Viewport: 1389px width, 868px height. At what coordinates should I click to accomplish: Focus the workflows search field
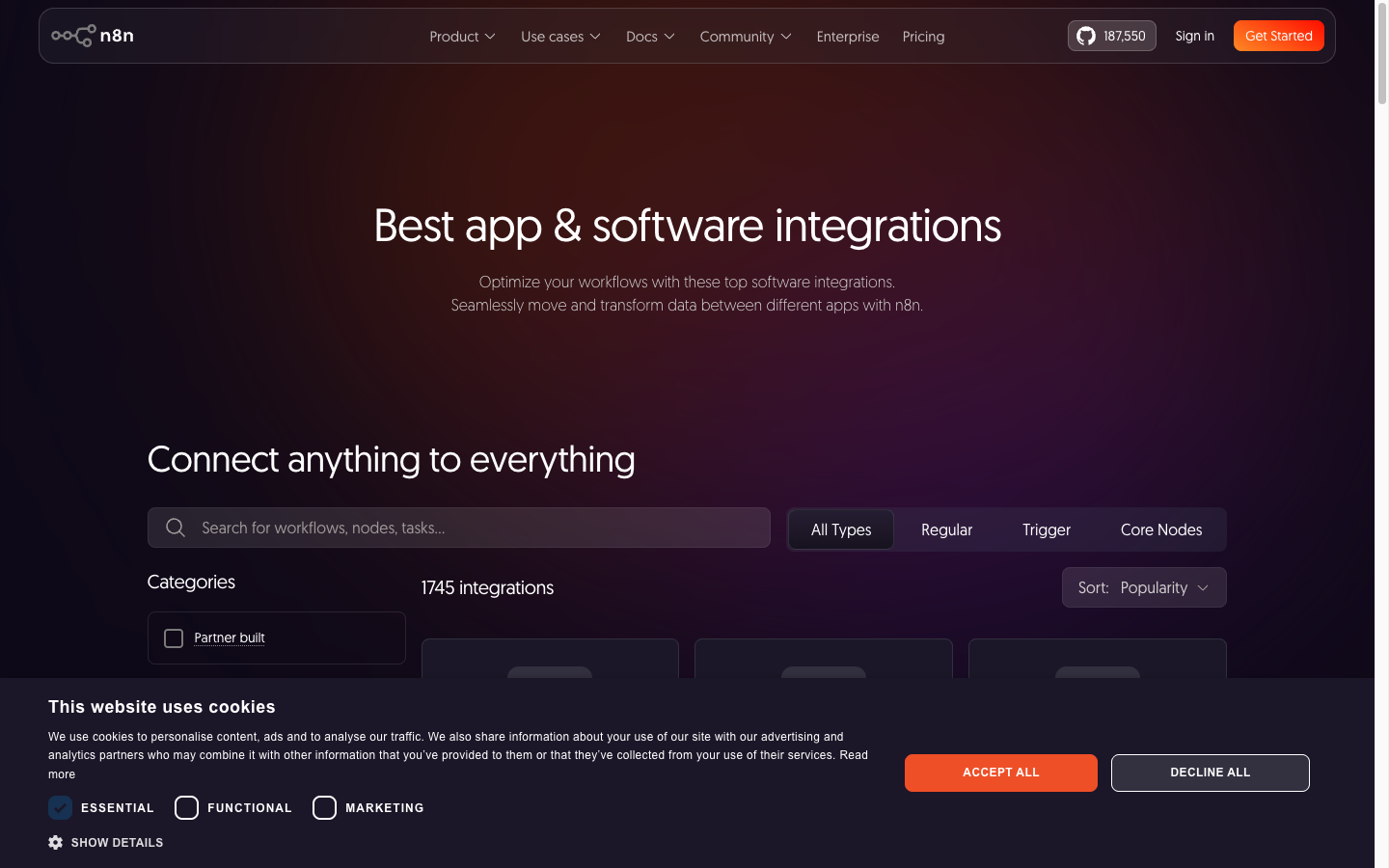(x=459, y=528)
